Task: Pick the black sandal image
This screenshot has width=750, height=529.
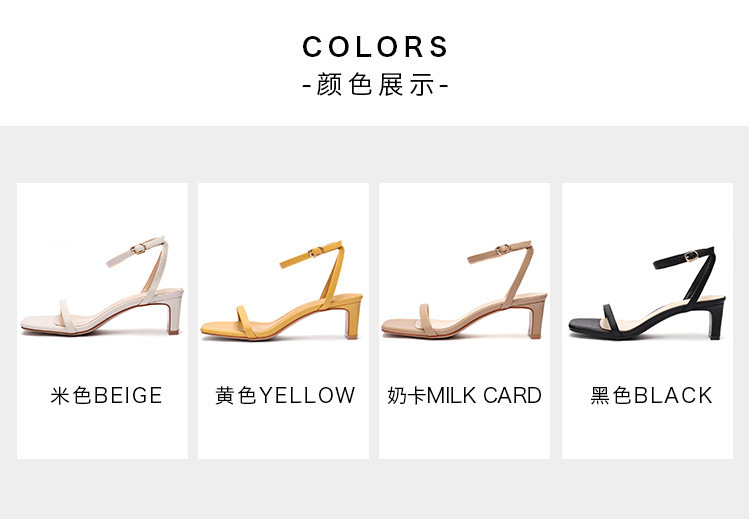Action: coord(647,293)
